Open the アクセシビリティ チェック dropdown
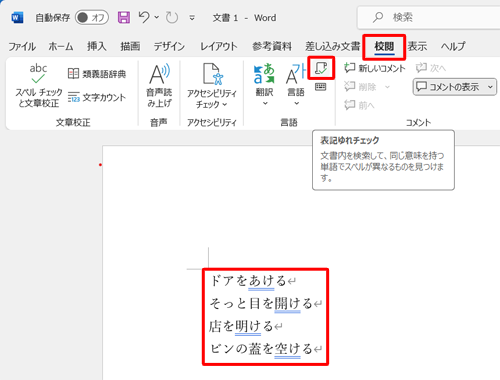The image size is (500, 380). pos(211,86)
